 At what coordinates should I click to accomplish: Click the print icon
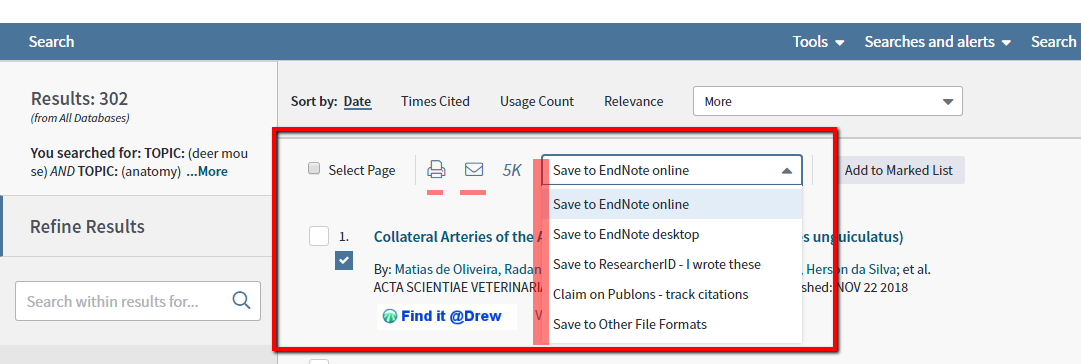click(436, 170)
